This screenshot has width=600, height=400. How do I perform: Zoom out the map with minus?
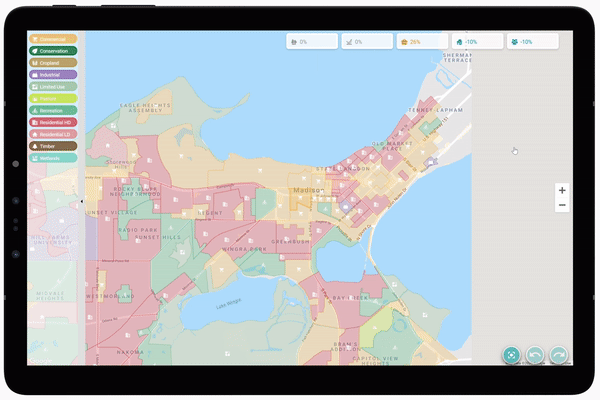click(562, 205)
